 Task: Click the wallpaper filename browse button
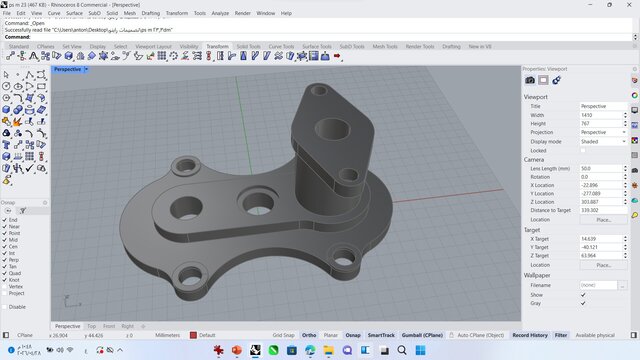tap(622, 285)
